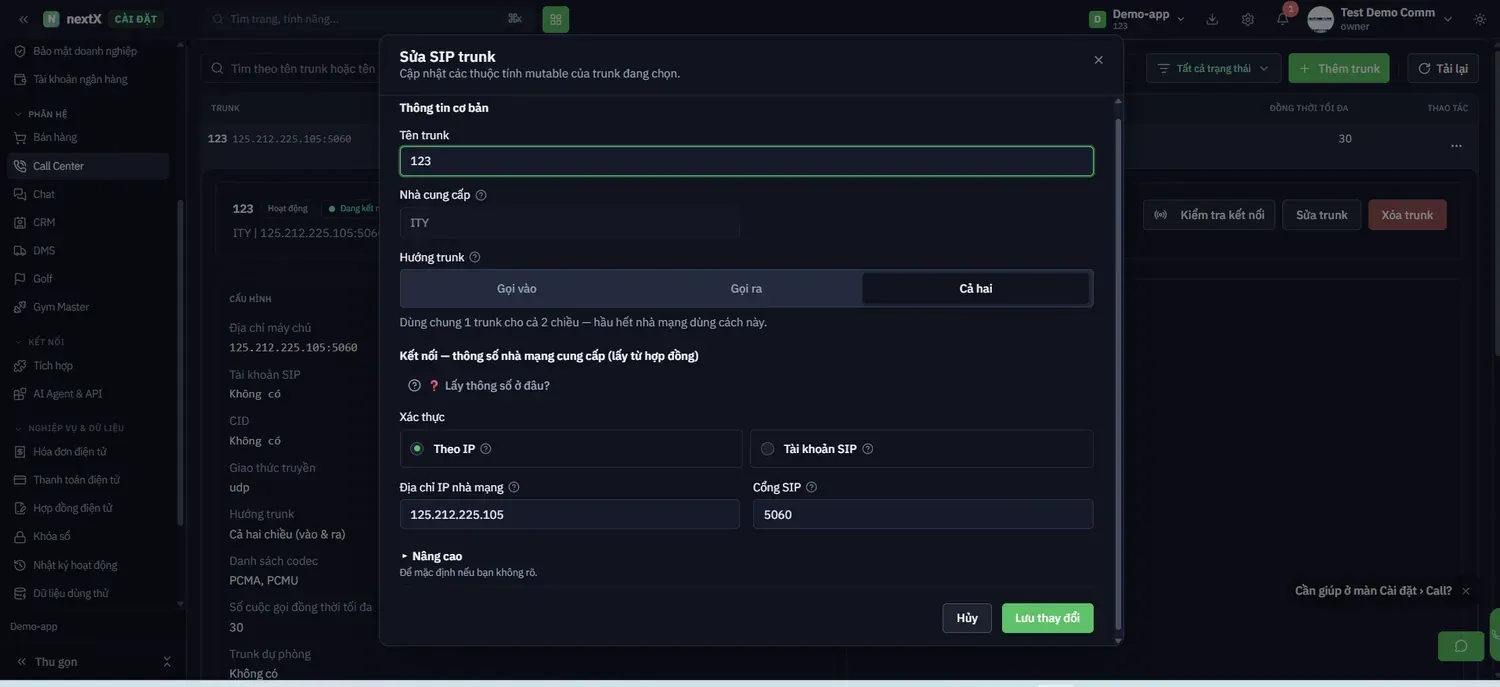
Task: Open the settings gear icon in the top bar
Action: (1248, 19)
